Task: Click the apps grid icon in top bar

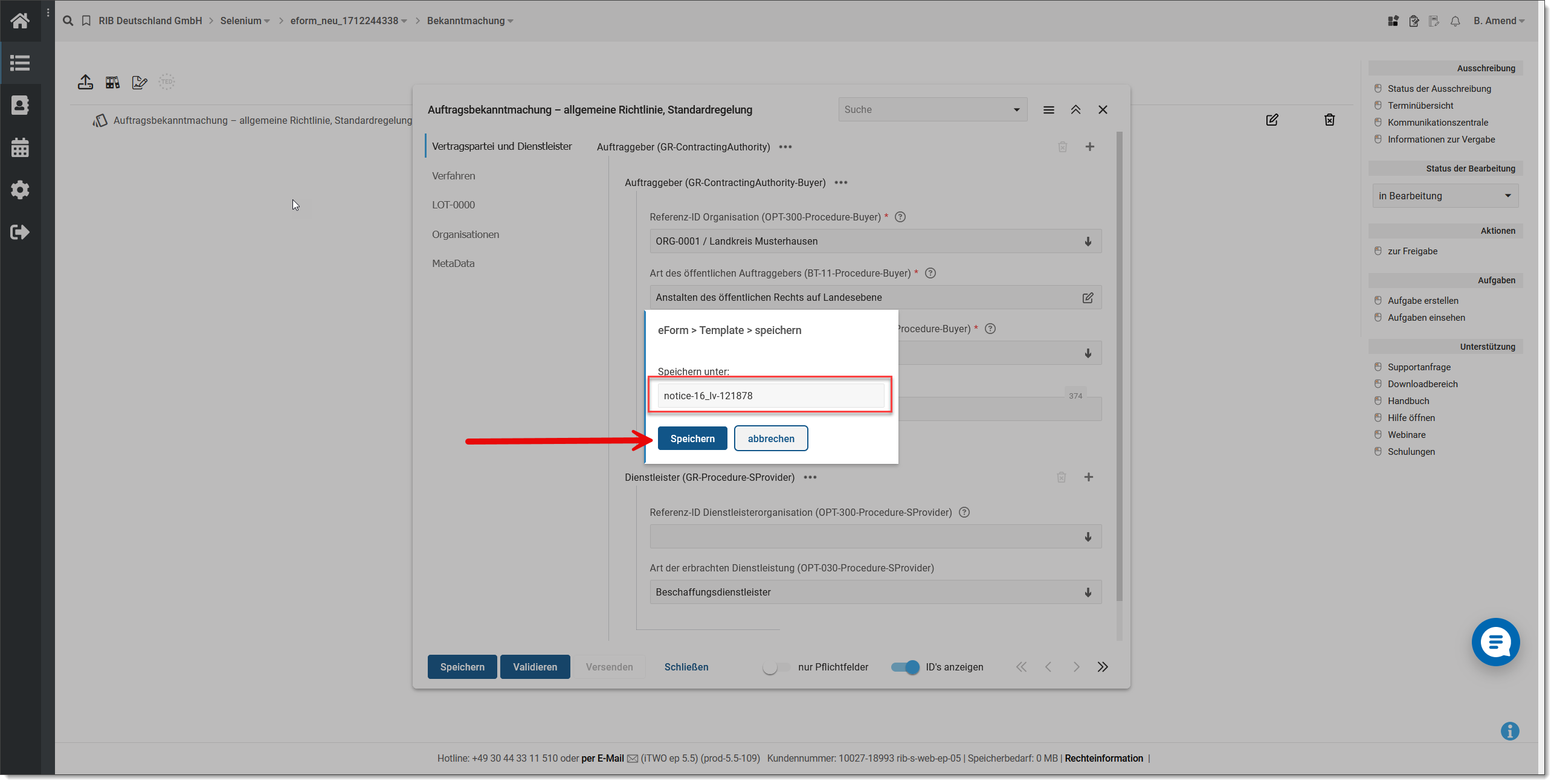Action: [x=1393, y=21]
